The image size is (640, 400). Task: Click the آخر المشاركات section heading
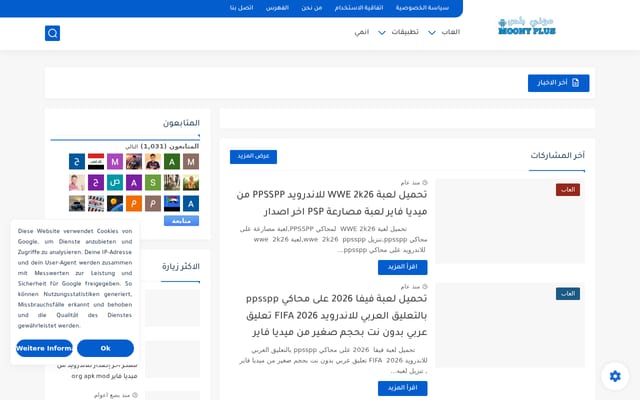point(558,156)
